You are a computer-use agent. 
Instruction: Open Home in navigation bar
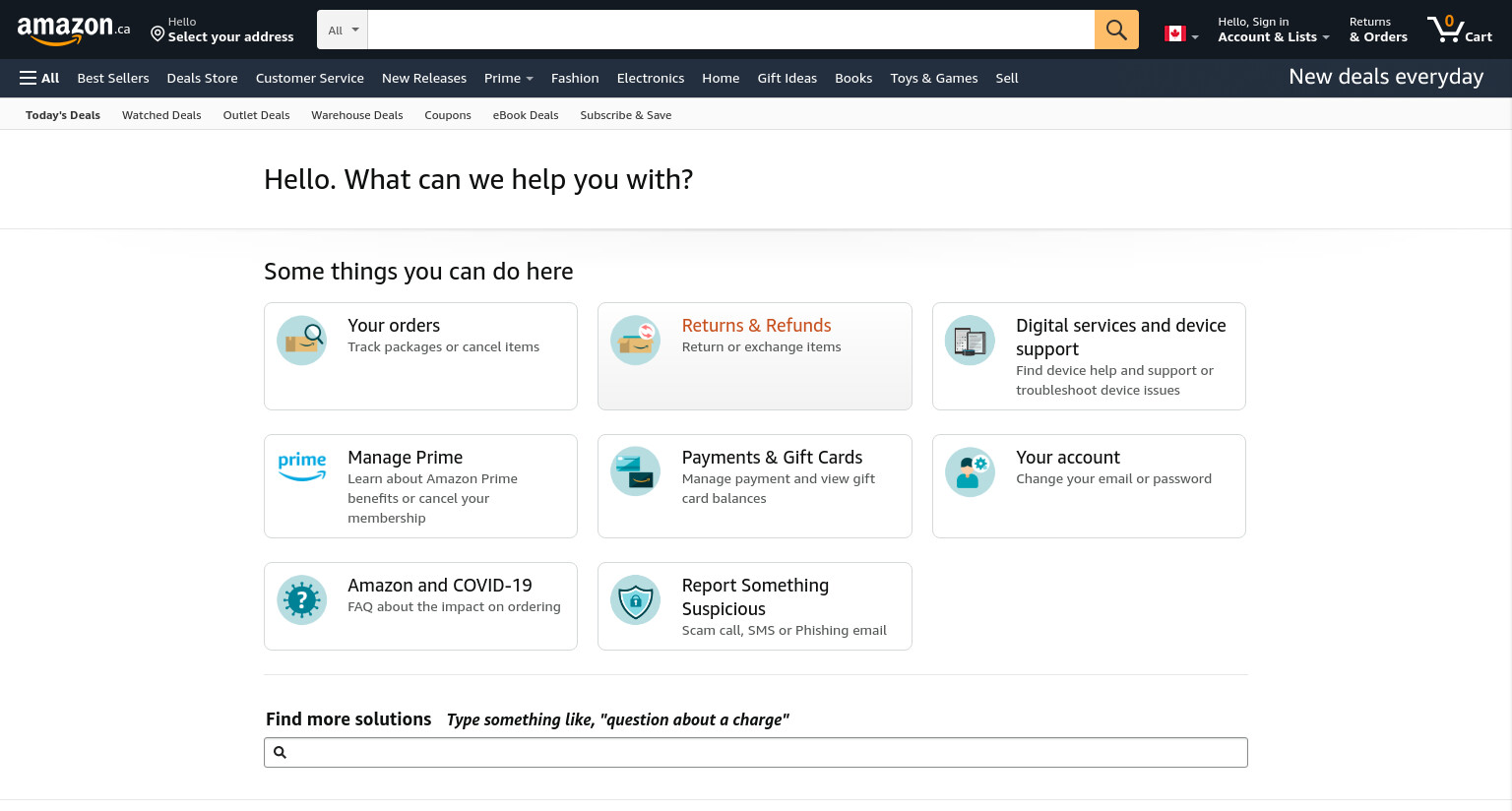pyautogui.click(x=721, y=78)
